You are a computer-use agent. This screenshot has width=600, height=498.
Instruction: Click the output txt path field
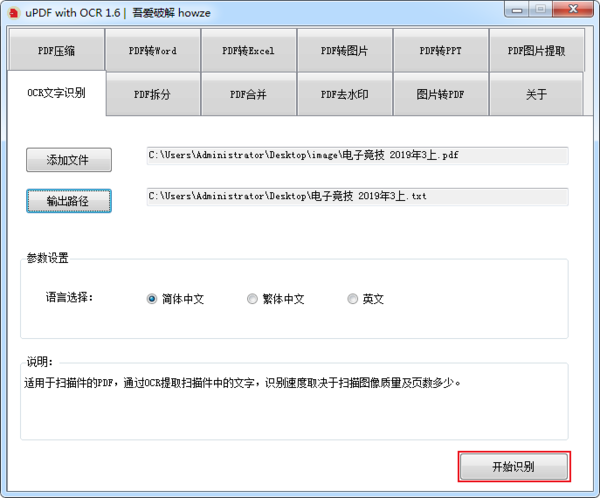pyautogui.click(x=357, y=196)
